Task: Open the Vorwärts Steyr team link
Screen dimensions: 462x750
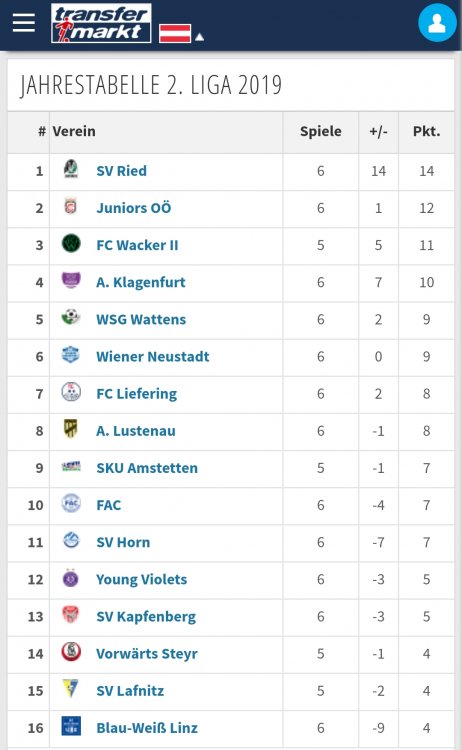Action: pos(147,653)
